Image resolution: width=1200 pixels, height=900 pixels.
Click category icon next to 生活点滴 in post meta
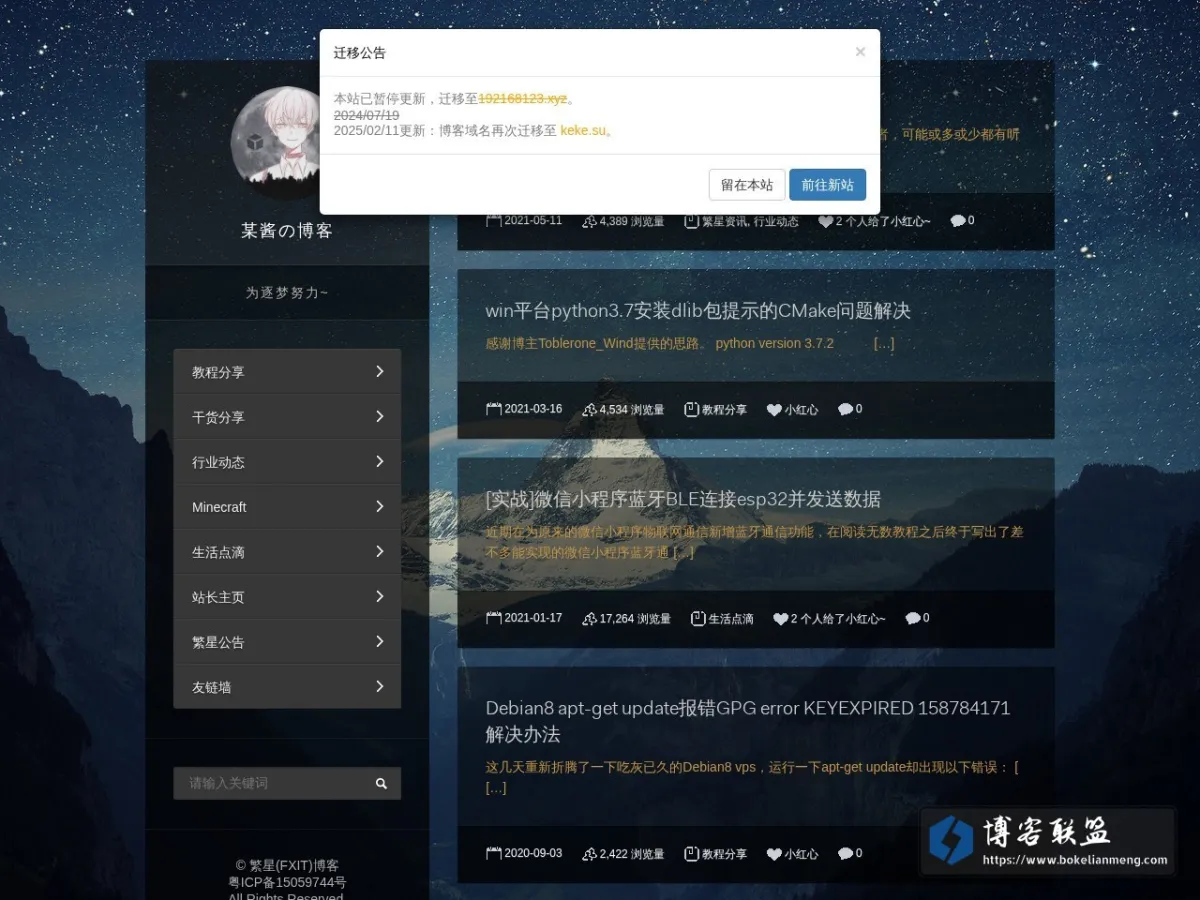coord(698,619)
